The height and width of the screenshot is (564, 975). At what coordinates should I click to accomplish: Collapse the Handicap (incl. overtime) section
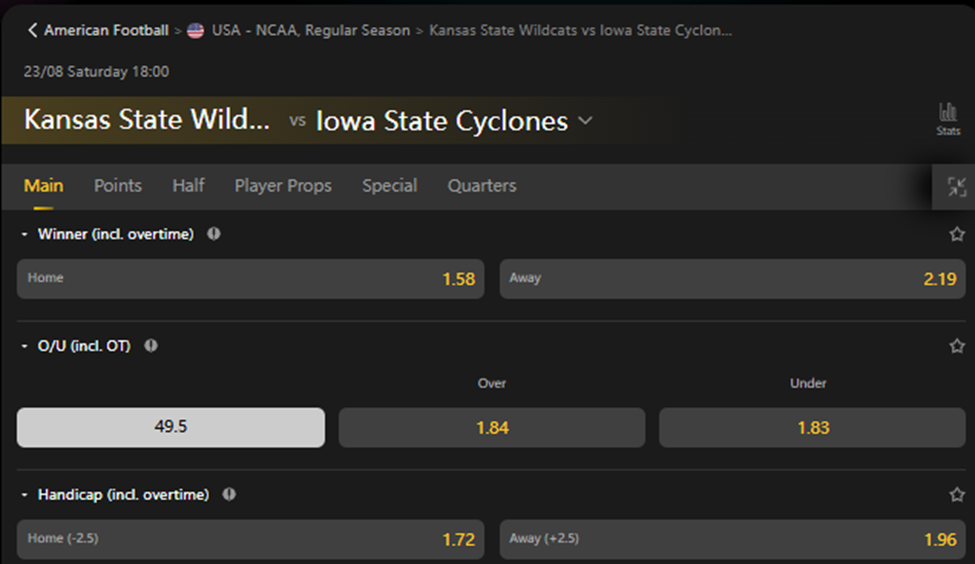tap(25, 494)
